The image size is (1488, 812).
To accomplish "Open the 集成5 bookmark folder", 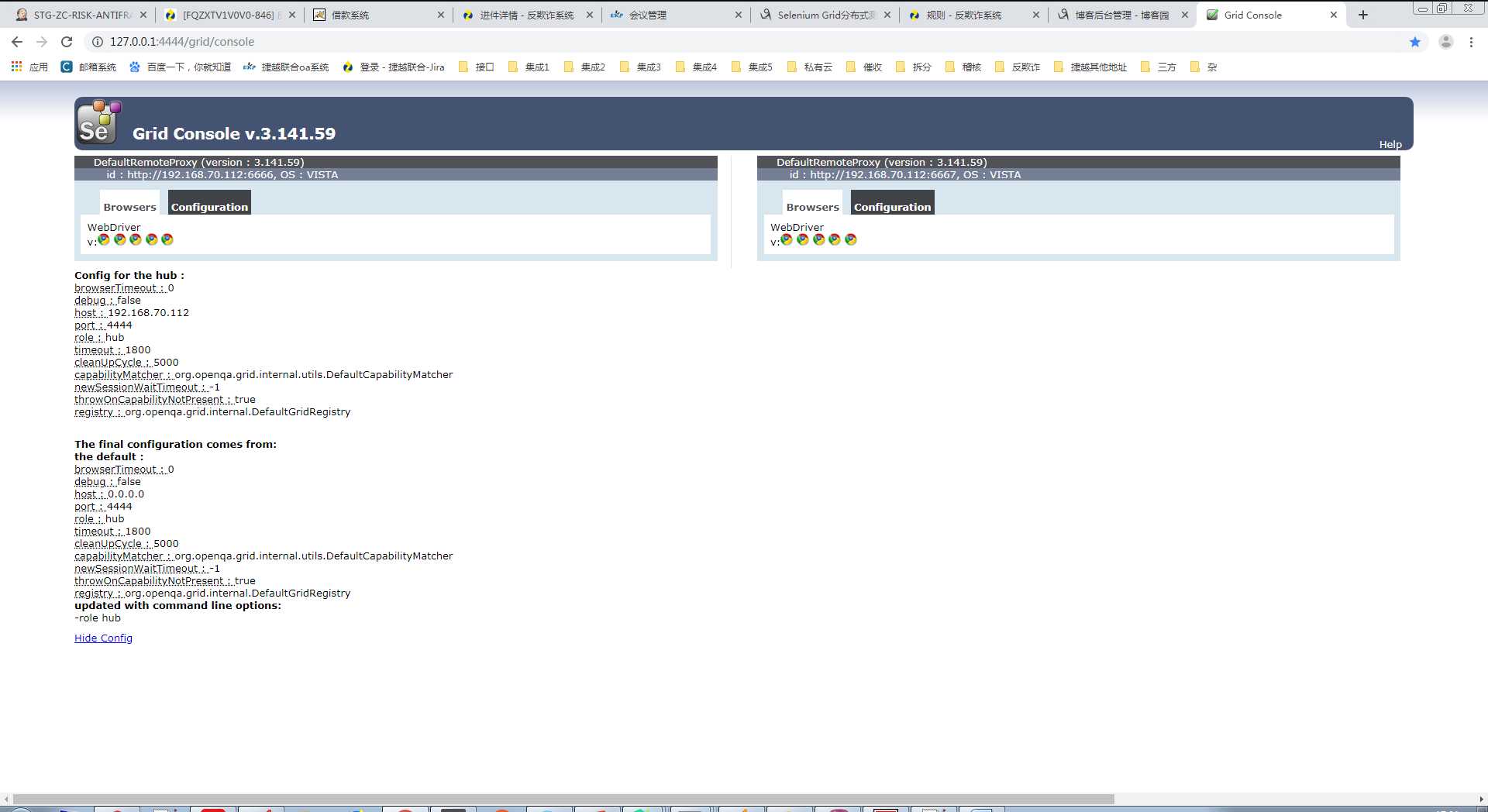I will (x=753, y=67).
